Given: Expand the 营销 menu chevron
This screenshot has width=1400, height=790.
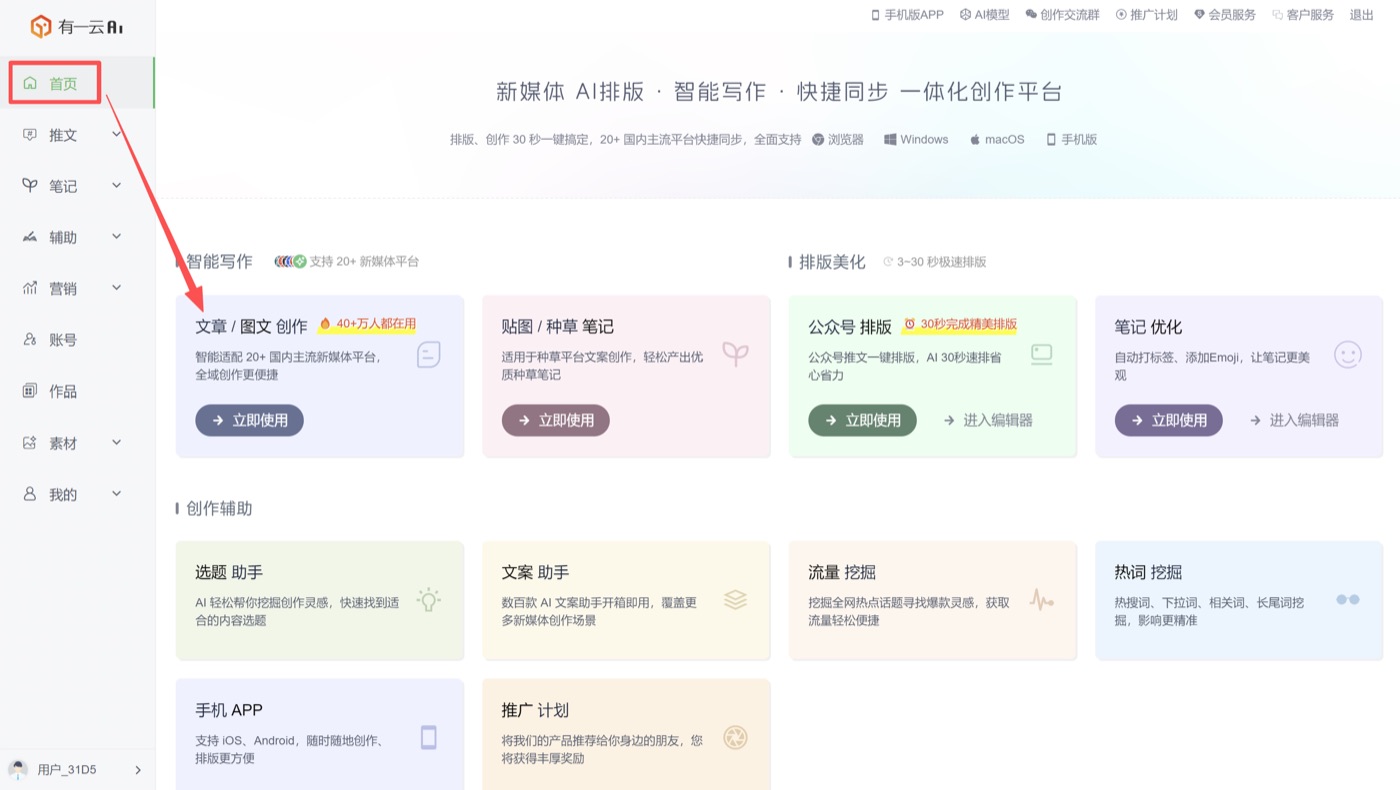Looking at the screenshot, I should pyautogui.click(x=117, y=288).
